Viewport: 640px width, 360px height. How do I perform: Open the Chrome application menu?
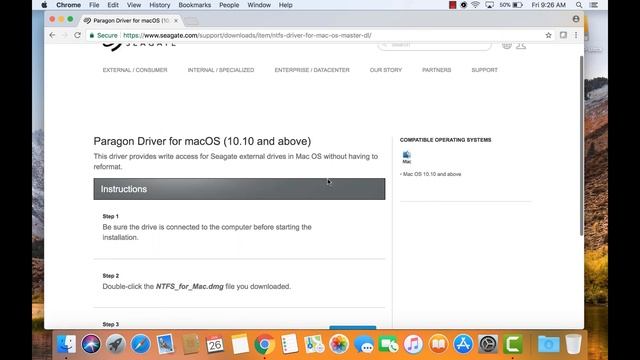tap(68, 5)
